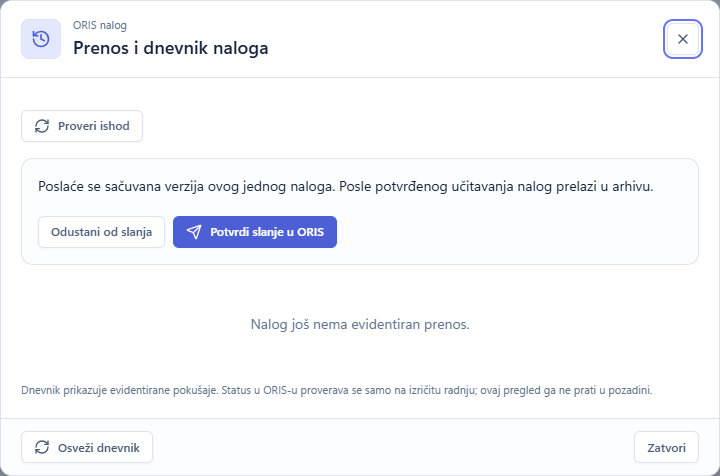This screenshot has width=720, height=476.
Task: Click 'Nalog još nema evidentiran prenos.' message
Action: pos(360,325)
